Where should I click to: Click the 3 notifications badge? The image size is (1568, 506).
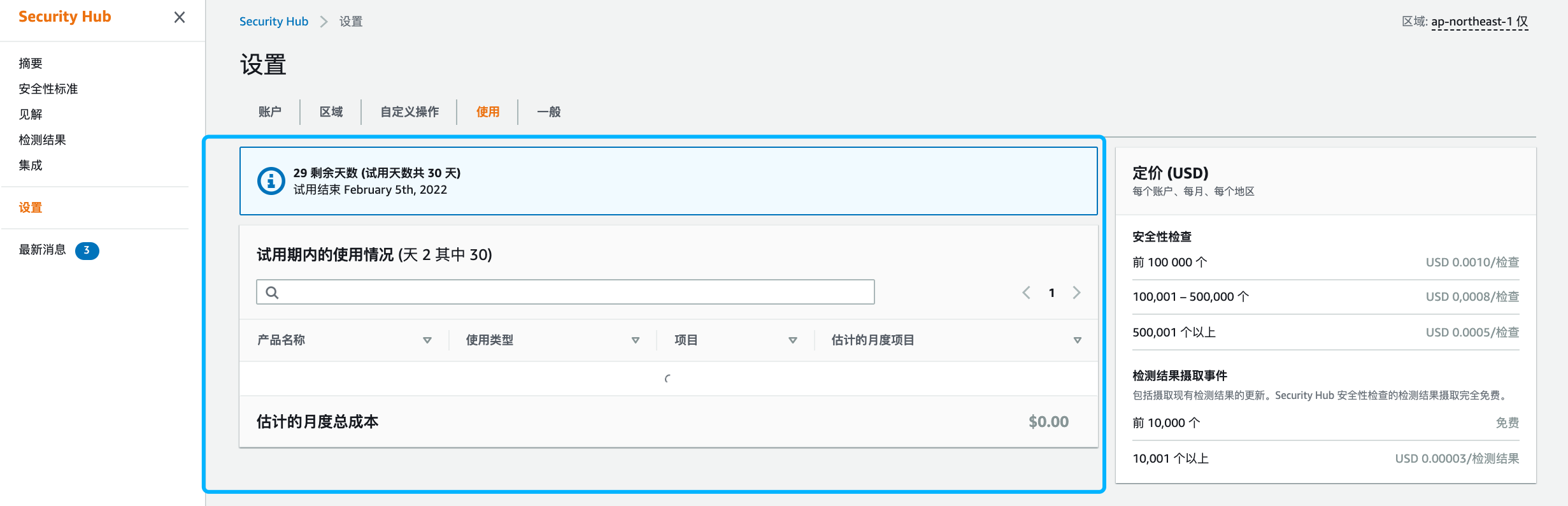(87, 250)
